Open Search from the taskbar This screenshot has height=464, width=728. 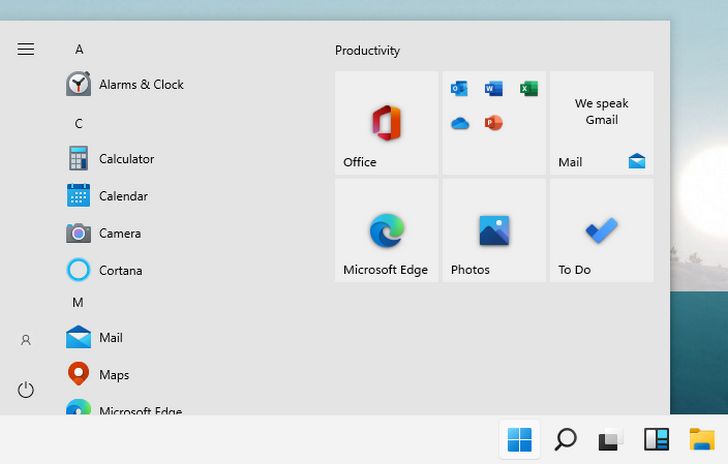click(566, 439)
